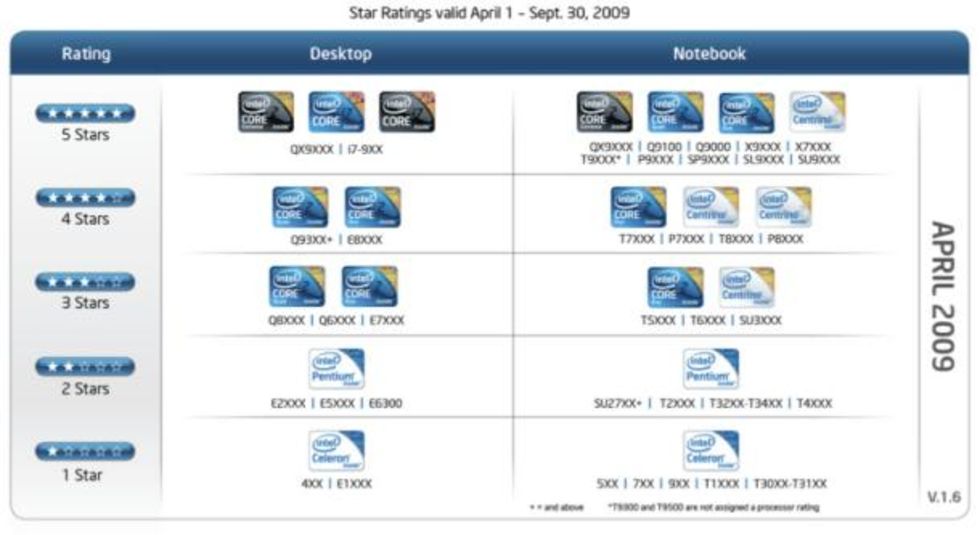Select the Desktop column header

[341, 54]
